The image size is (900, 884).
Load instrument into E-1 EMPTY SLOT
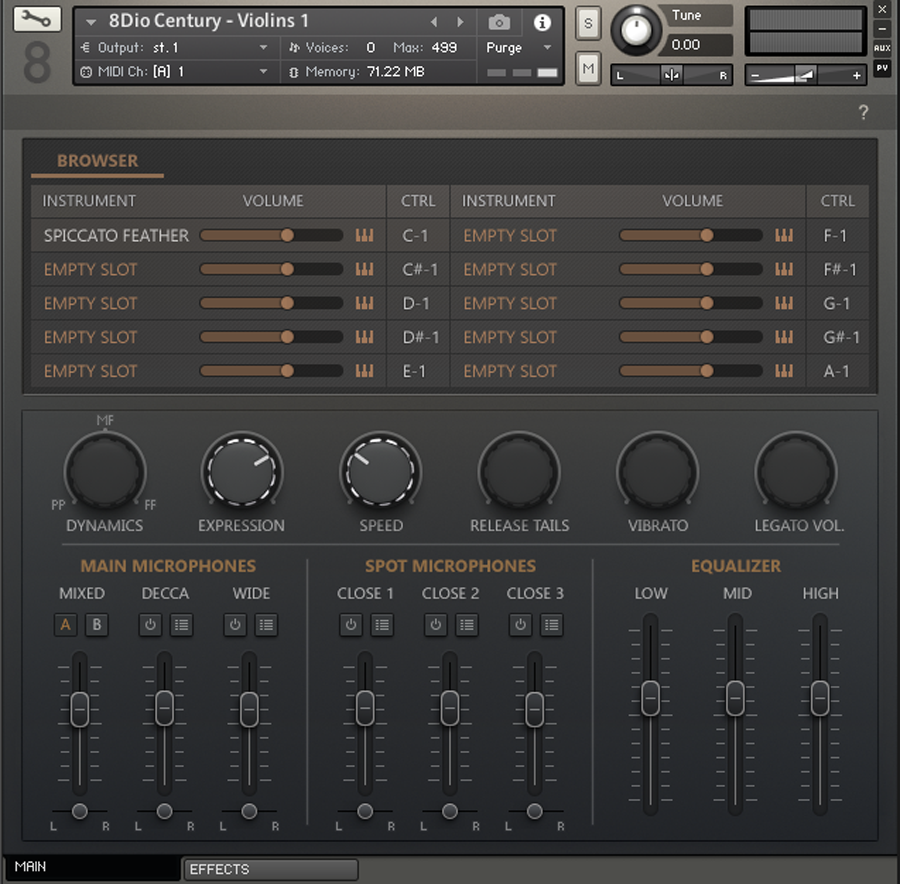click(90, 371)
